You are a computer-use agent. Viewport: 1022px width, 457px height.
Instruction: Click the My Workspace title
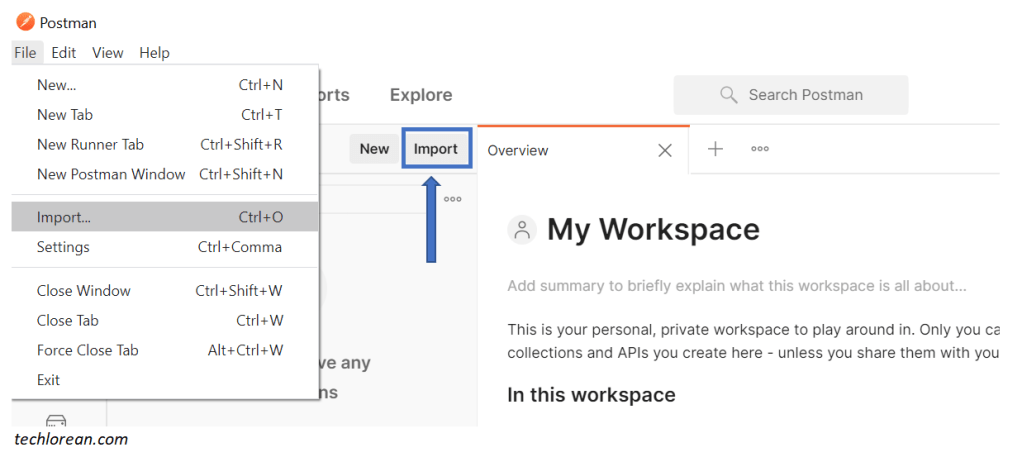pos(653,229)
